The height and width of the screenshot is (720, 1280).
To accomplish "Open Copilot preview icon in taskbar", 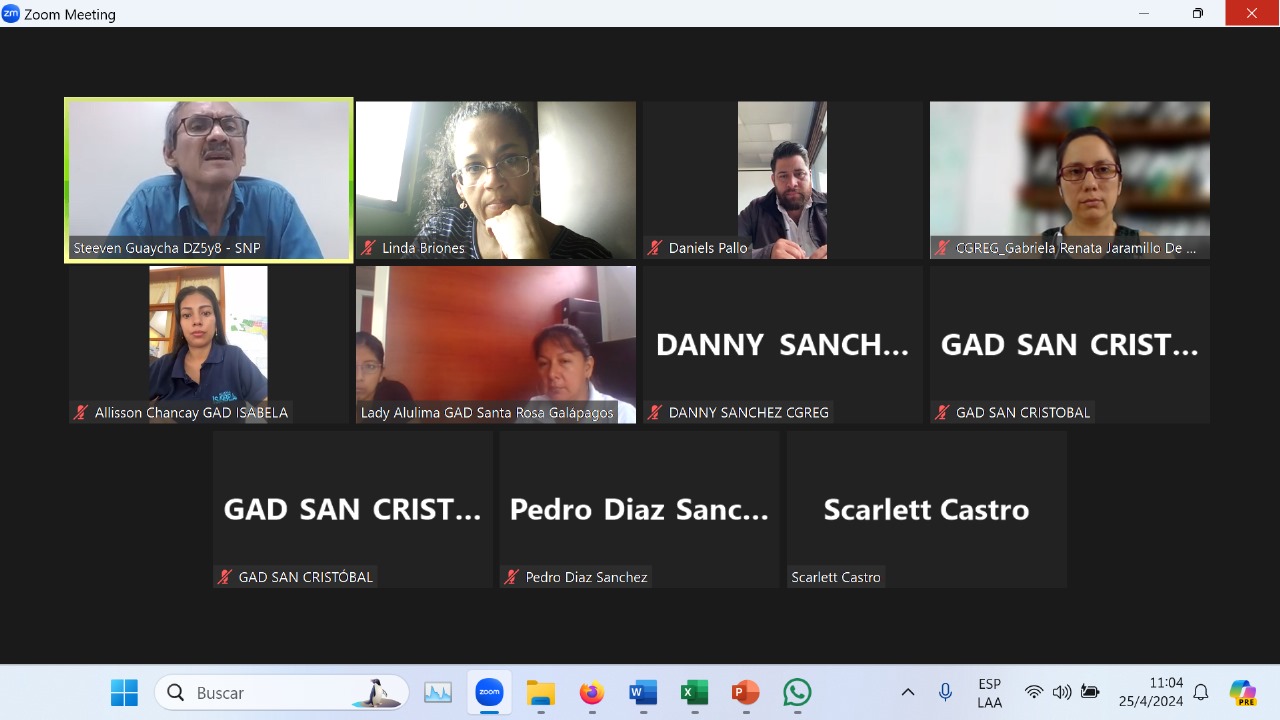I will pyautogui.click(x=1242, y=692).
